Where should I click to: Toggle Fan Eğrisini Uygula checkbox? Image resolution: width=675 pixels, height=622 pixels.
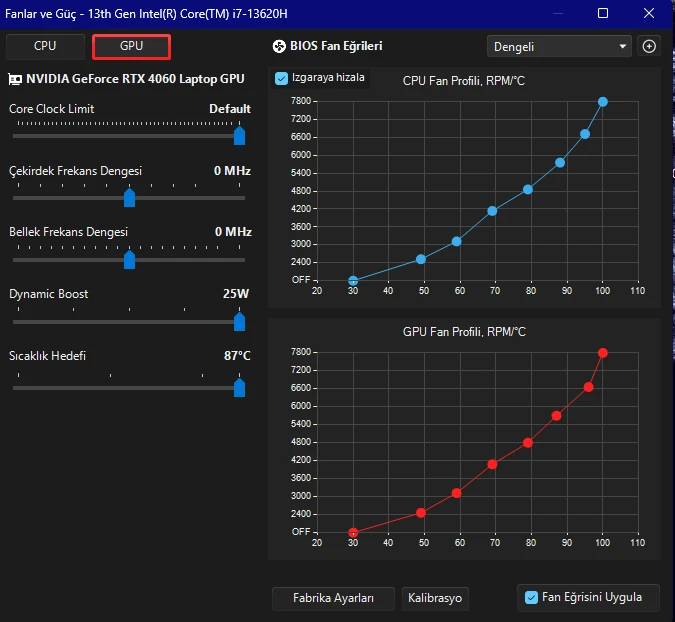click(531, 597)
